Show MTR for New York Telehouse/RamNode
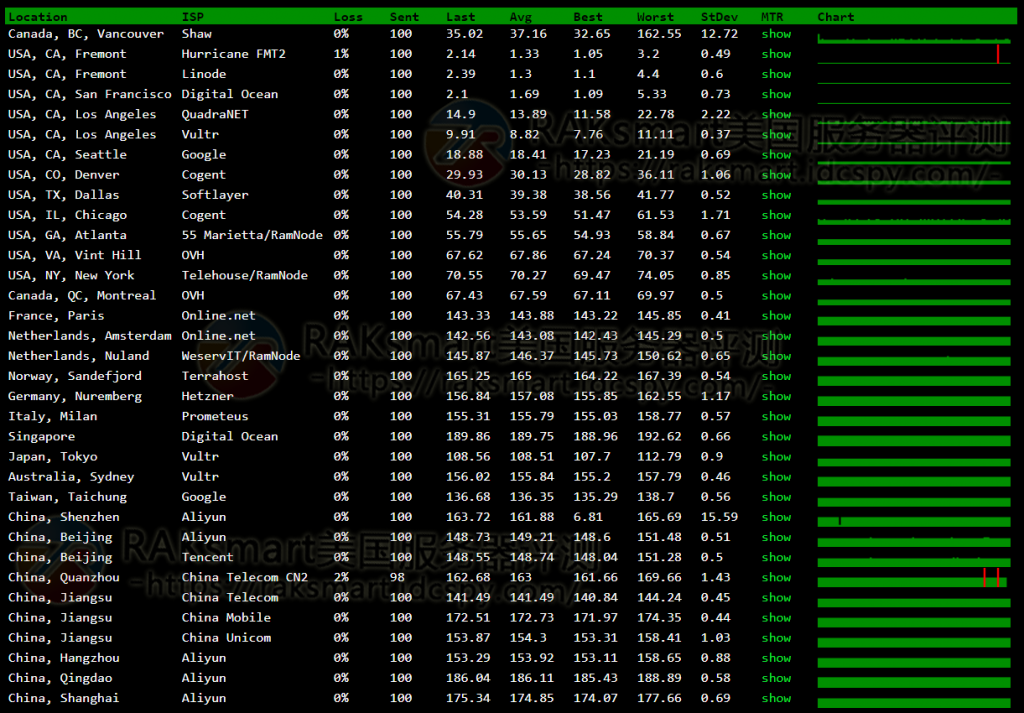Image resolution: width=1024 pixels, height=713 pixels. coord(776,276)
